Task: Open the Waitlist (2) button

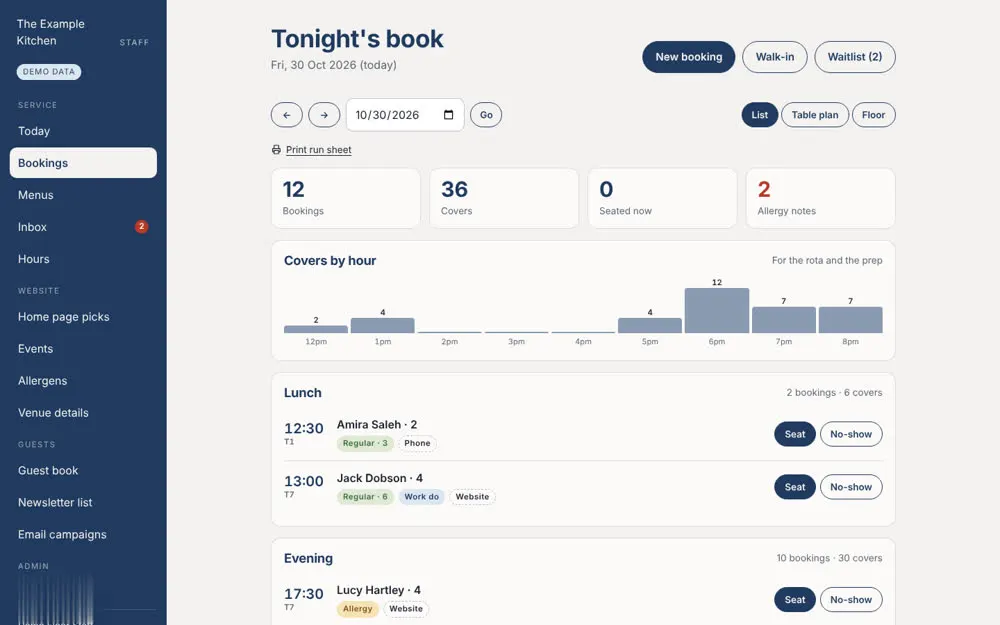Action: coord(855,57)
